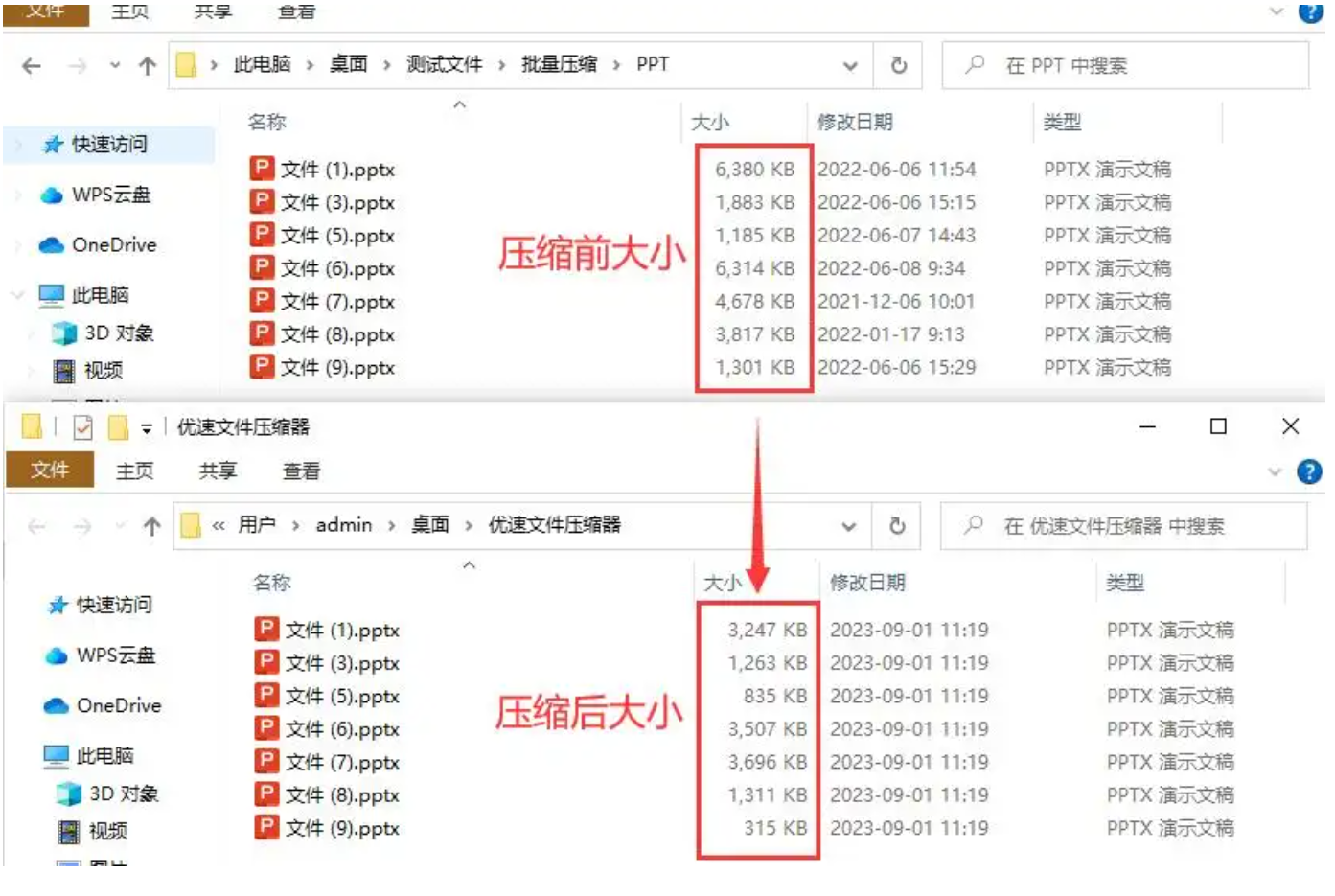Select 文件 (8).pptx sized 3,817 KB
1335x896 pixels.
click(322, 334)
